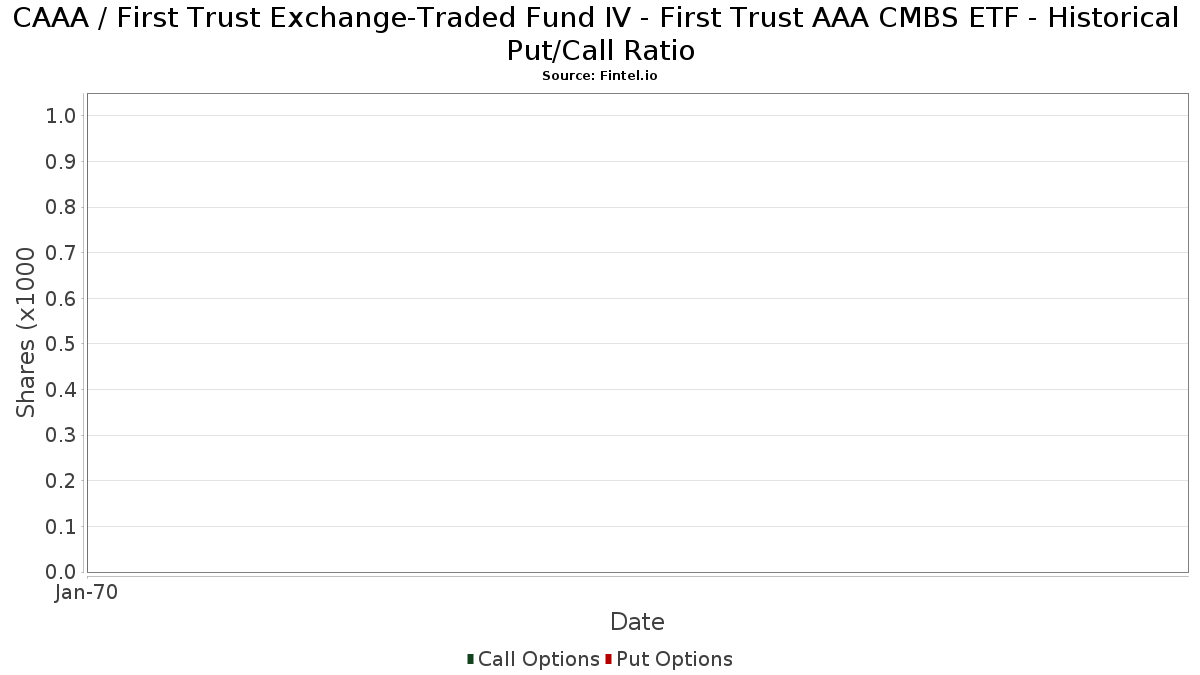Click the 0.8 y-axis tick label
This screenshot has height=675, width=1200.
coord(61,207)
